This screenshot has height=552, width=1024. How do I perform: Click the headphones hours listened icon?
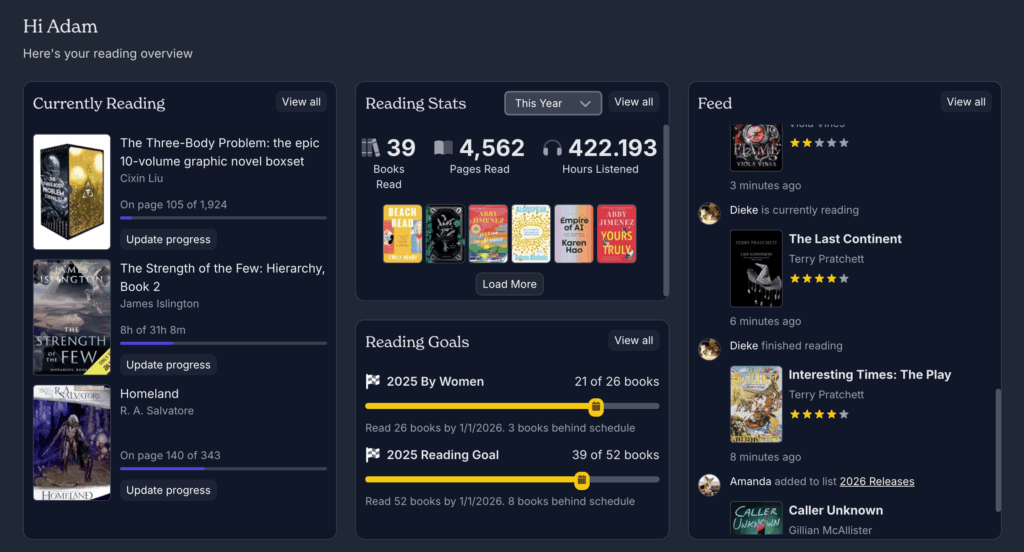[552, 148]
